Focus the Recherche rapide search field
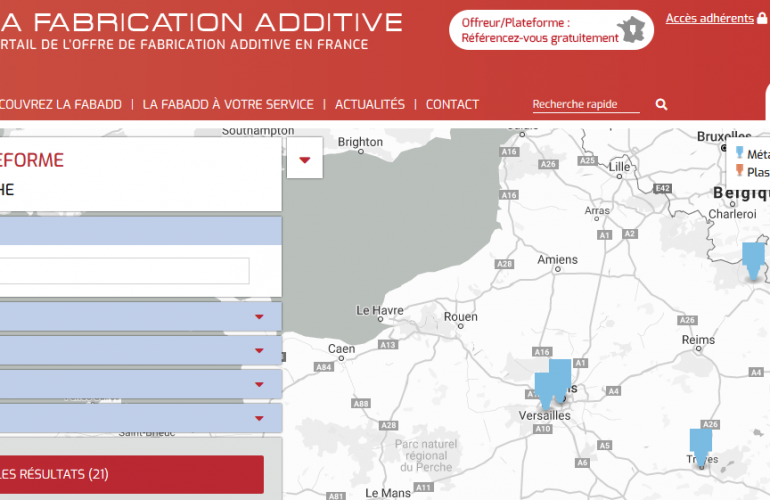770x500 pixels. tap(585, 105)
